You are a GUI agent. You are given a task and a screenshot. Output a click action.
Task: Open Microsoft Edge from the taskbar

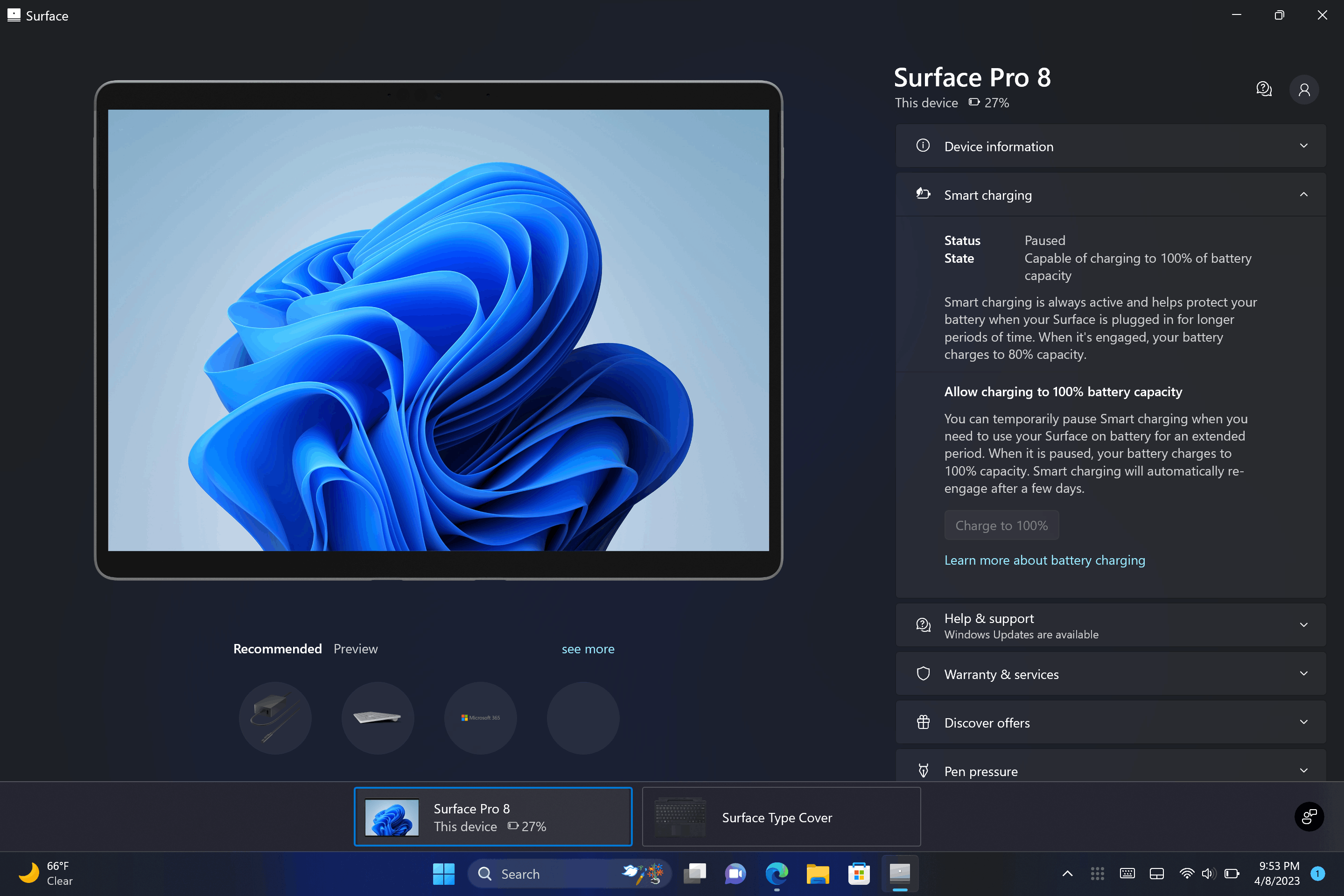point(776,874)
